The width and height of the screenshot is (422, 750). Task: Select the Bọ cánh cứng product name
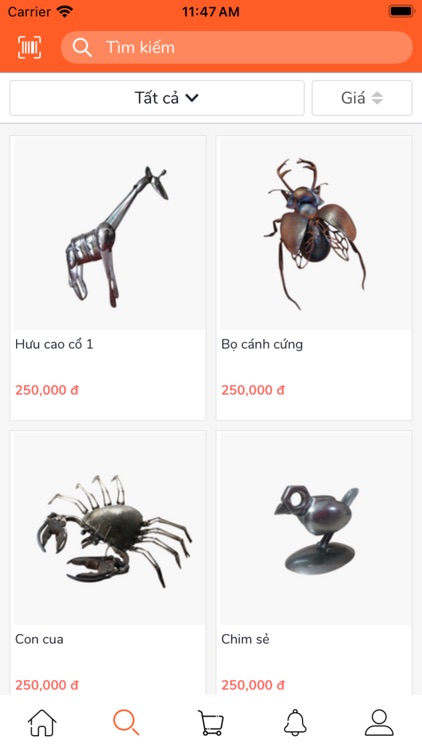click(262, 344)
